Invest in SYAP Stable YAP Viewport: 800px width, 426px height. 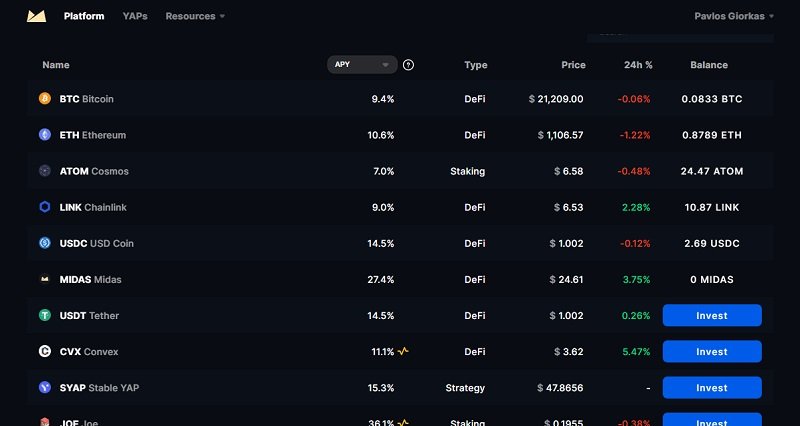coord(712,388)
